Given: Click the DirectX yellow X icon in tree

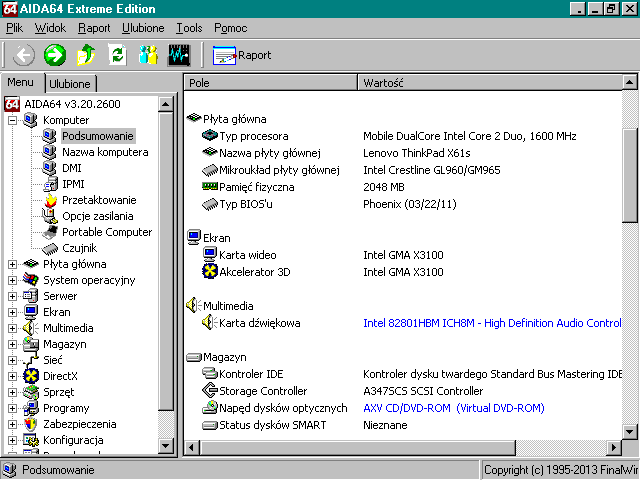Looking at the screenshot, I should tap(31, 376).
